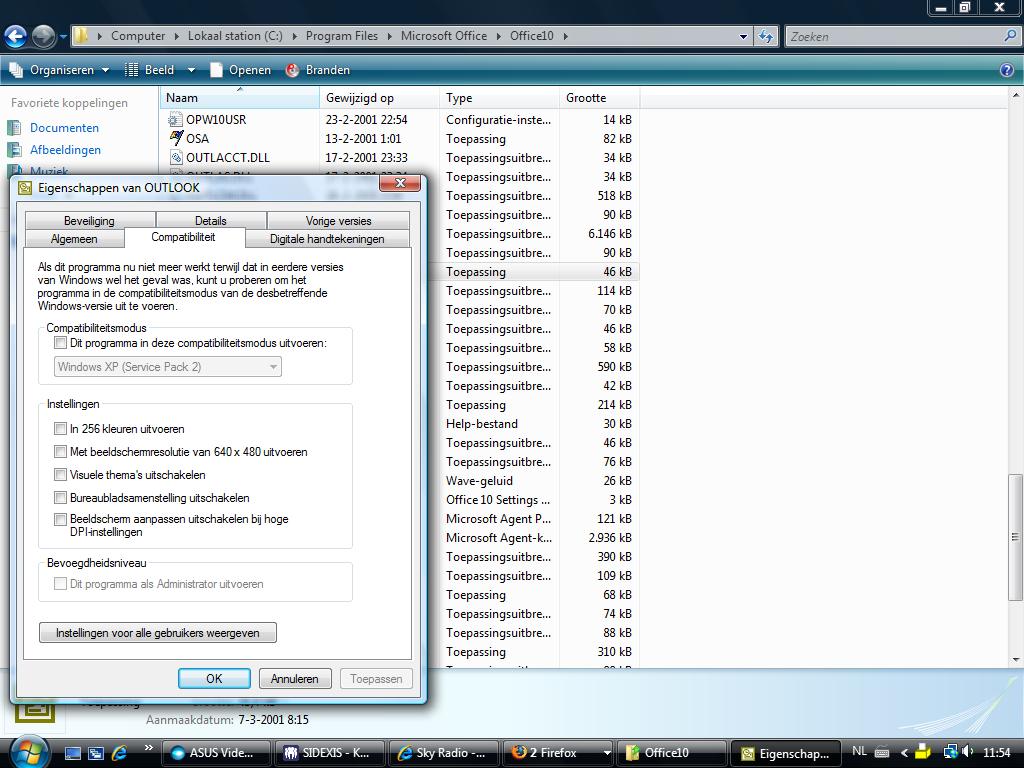Show hidden system tray icons arrow
Screen dimensions: 1024x768
click(904, 753)
